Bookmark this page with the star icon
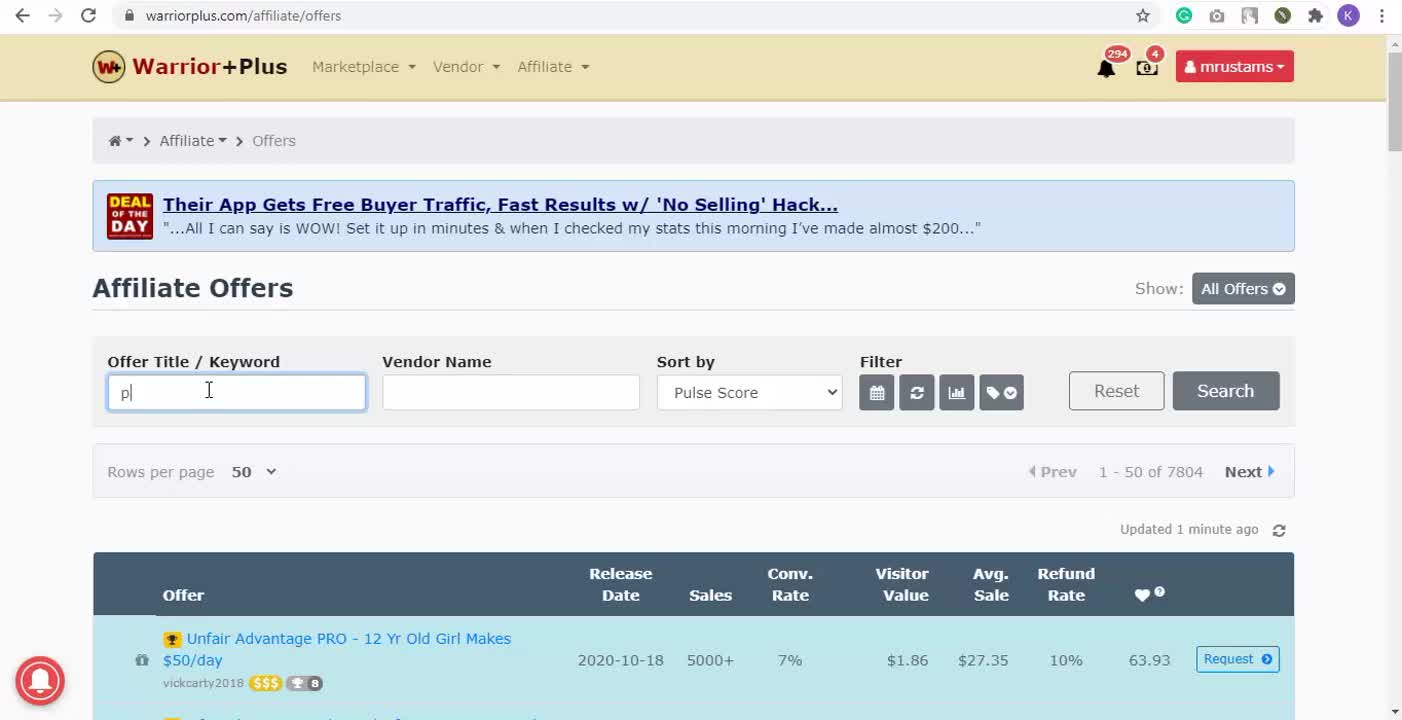 [x=1143, y=15]
